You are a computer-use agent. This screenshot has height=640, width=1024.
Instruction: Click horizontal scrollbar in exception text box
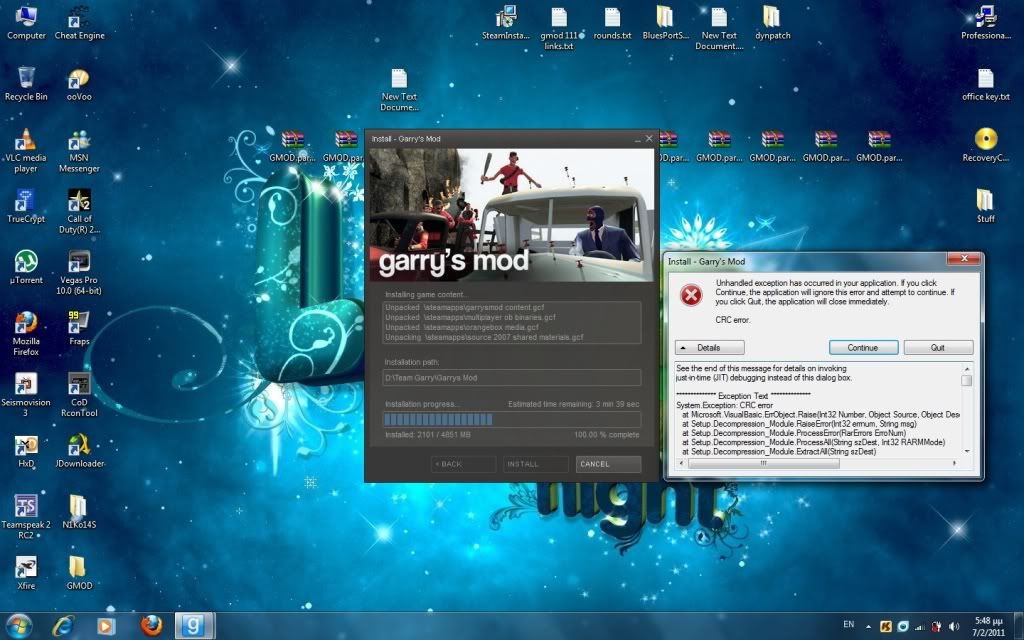coord(820,463)
